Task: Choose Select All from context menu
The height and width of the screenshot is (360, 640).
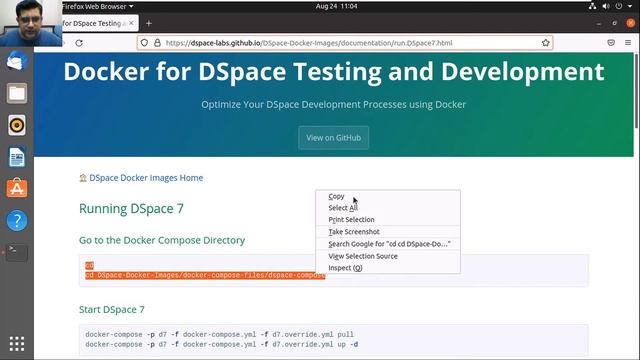Action: coord(388,208)
